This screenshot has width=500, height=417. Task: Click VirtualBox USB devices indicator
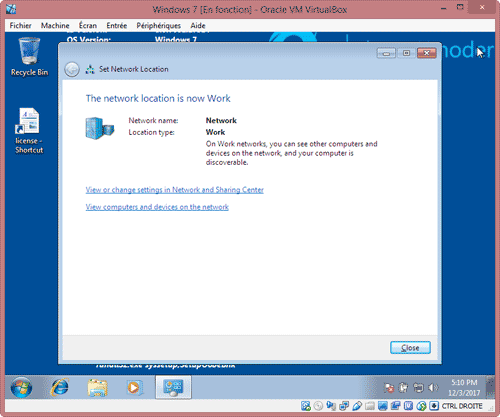357,406
